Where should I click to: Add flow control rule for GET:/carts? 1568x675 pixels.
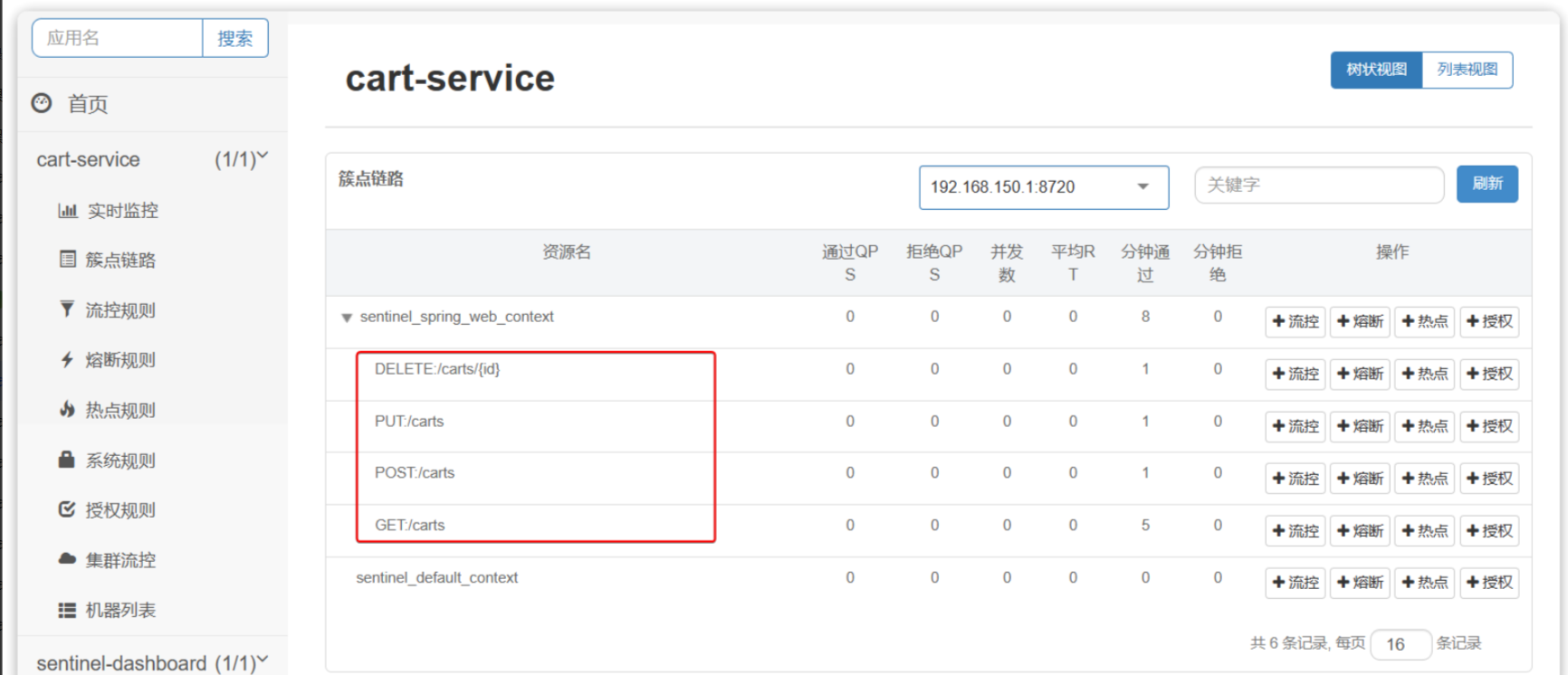pos(1296,531)
